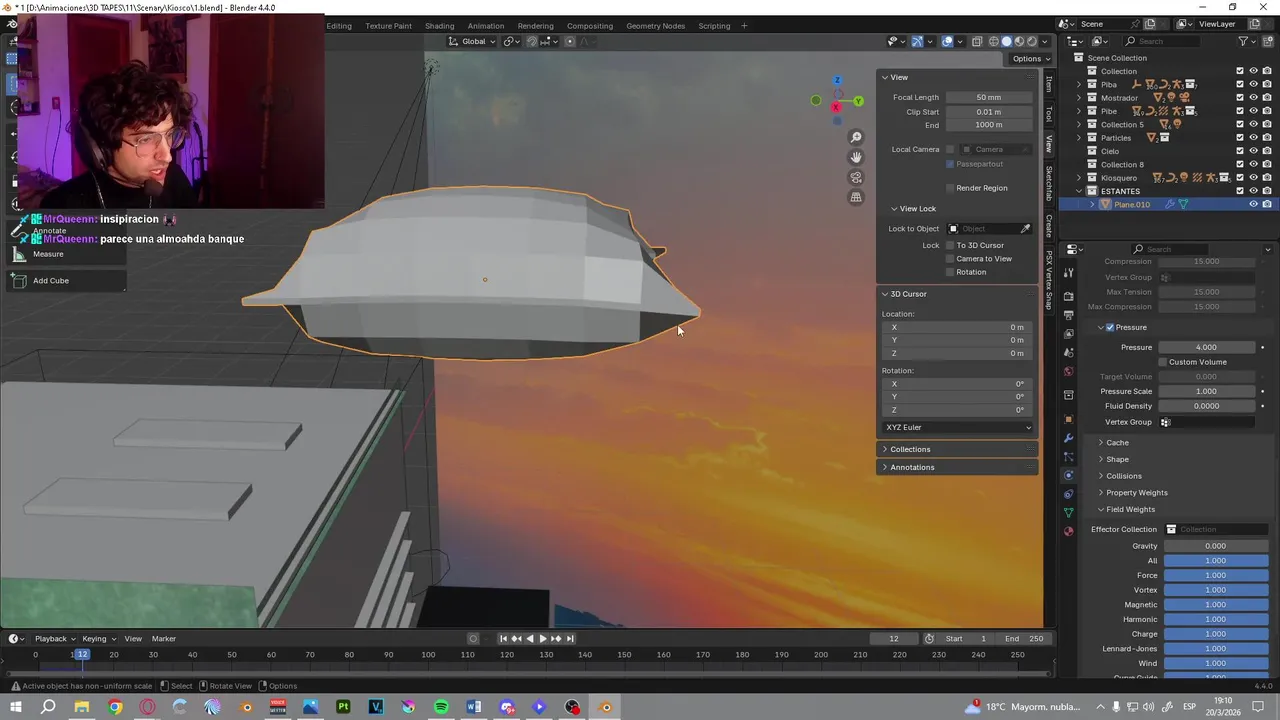Viewport: 1280px width, 720px height.
Task: Open Scripting workspace tab
Action: [714, 26]
